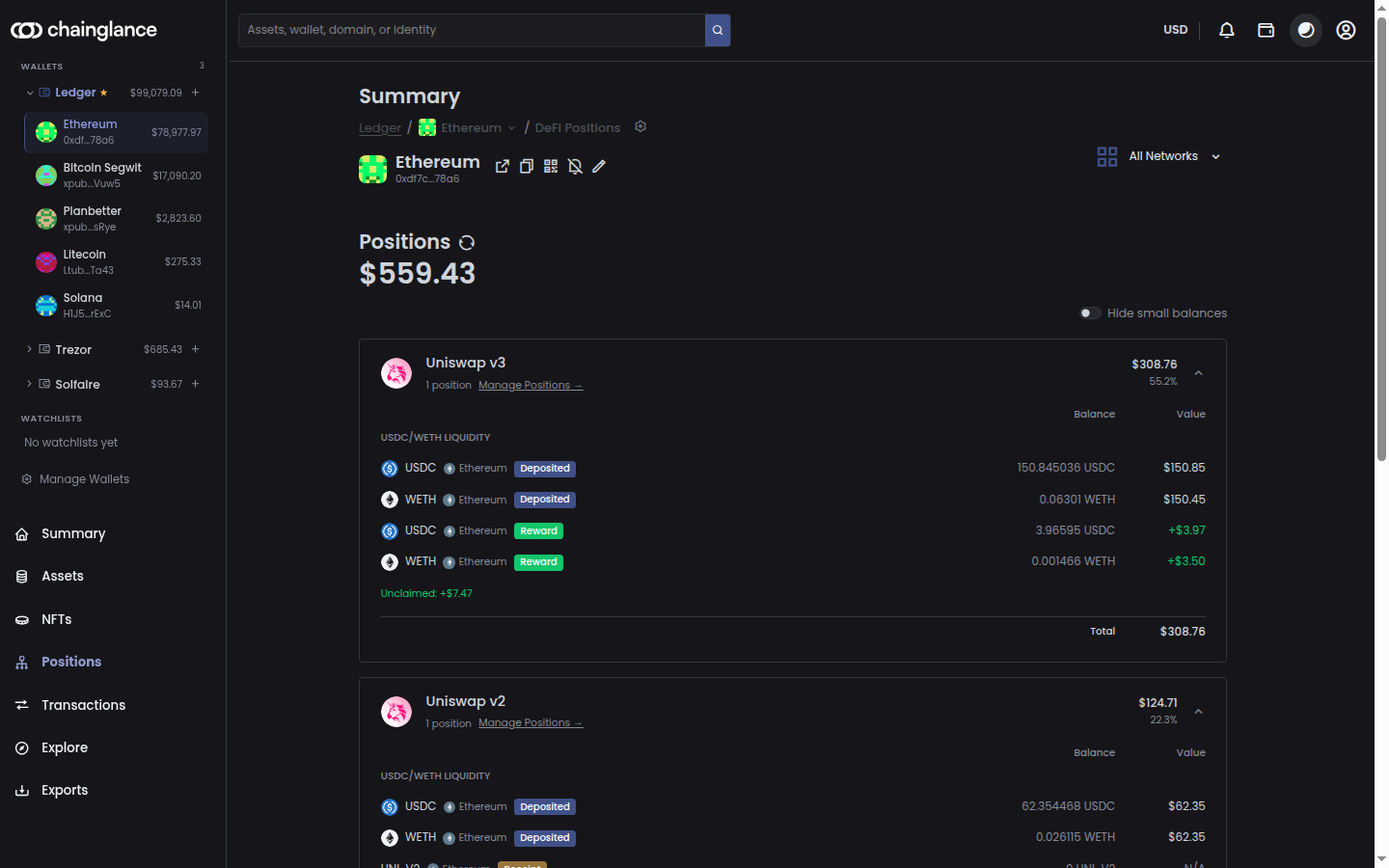Open All Networks dropdown
The width and height of the screenshot is (1389, 868).
(1159, 156)
